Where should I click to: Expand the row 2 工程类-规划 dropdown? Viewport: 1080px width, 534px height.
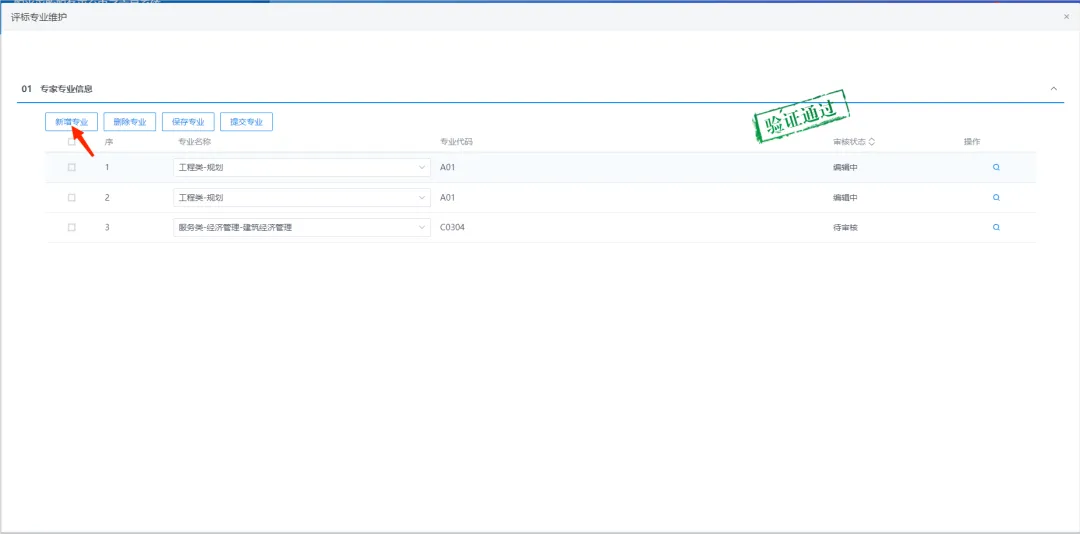pyautogui.click(x=302, y=198)
